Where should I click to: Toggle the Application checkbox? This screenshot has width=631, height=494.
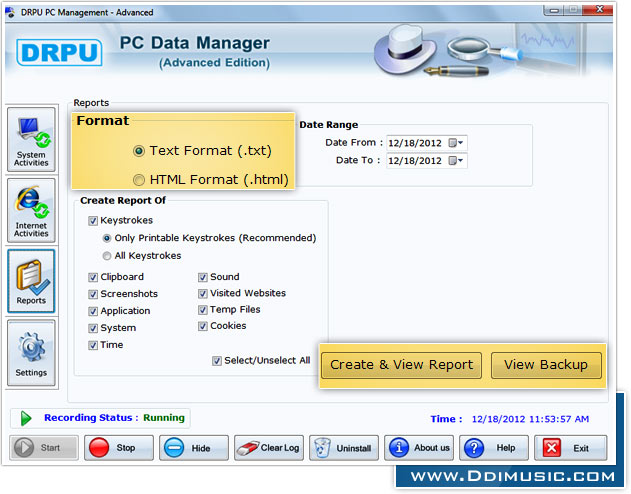[93, 311]
